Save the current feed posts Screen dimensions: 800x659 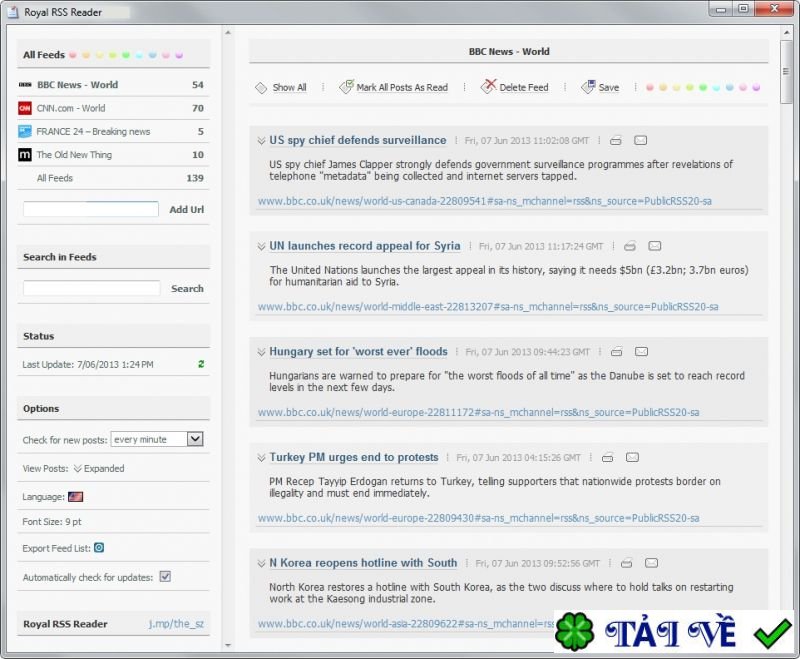(x=601, y=87)
